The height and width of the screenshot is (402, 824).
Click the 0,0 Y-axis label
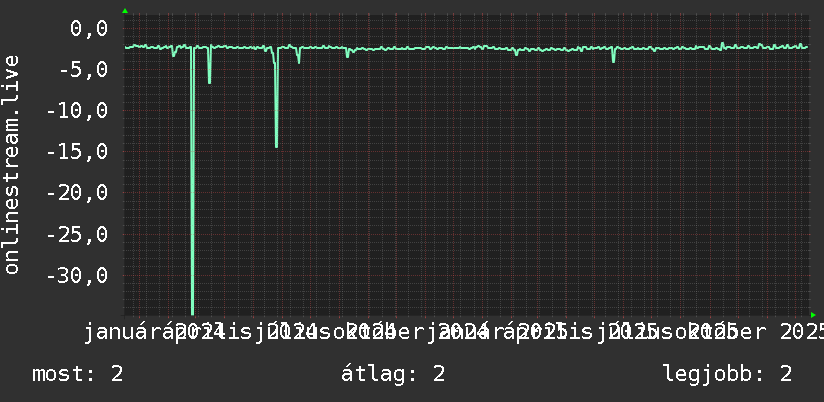[89, 28]
